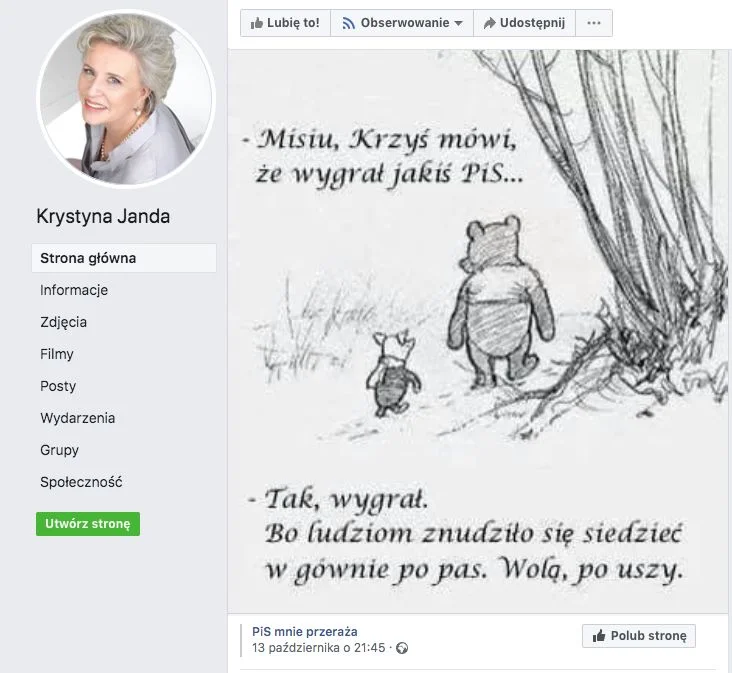Click the Krystyna Janda page name
Viewport: 732px width, 673px height.
tap(103, 217)
